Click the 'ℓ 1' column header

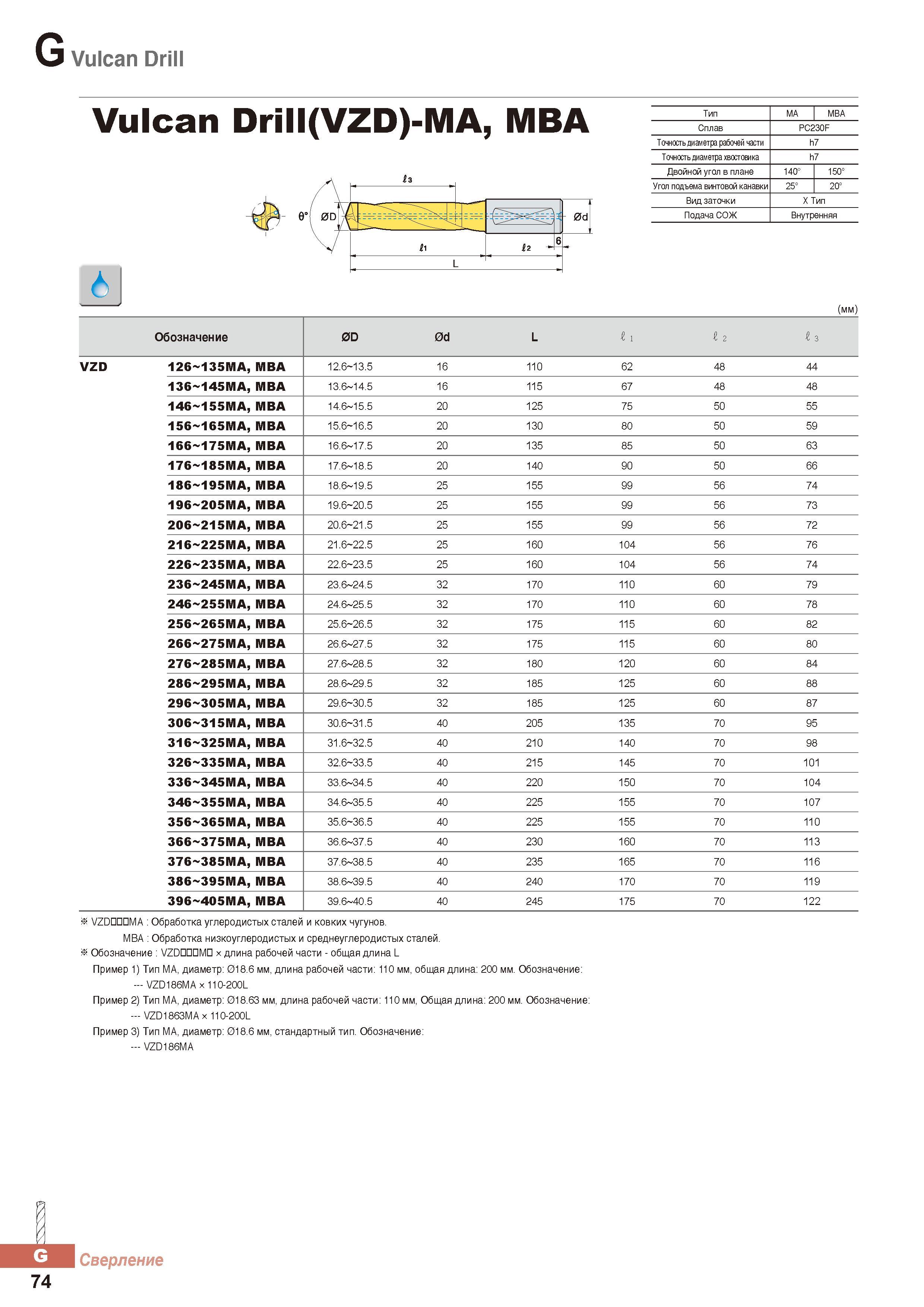(x=627, y=337)
